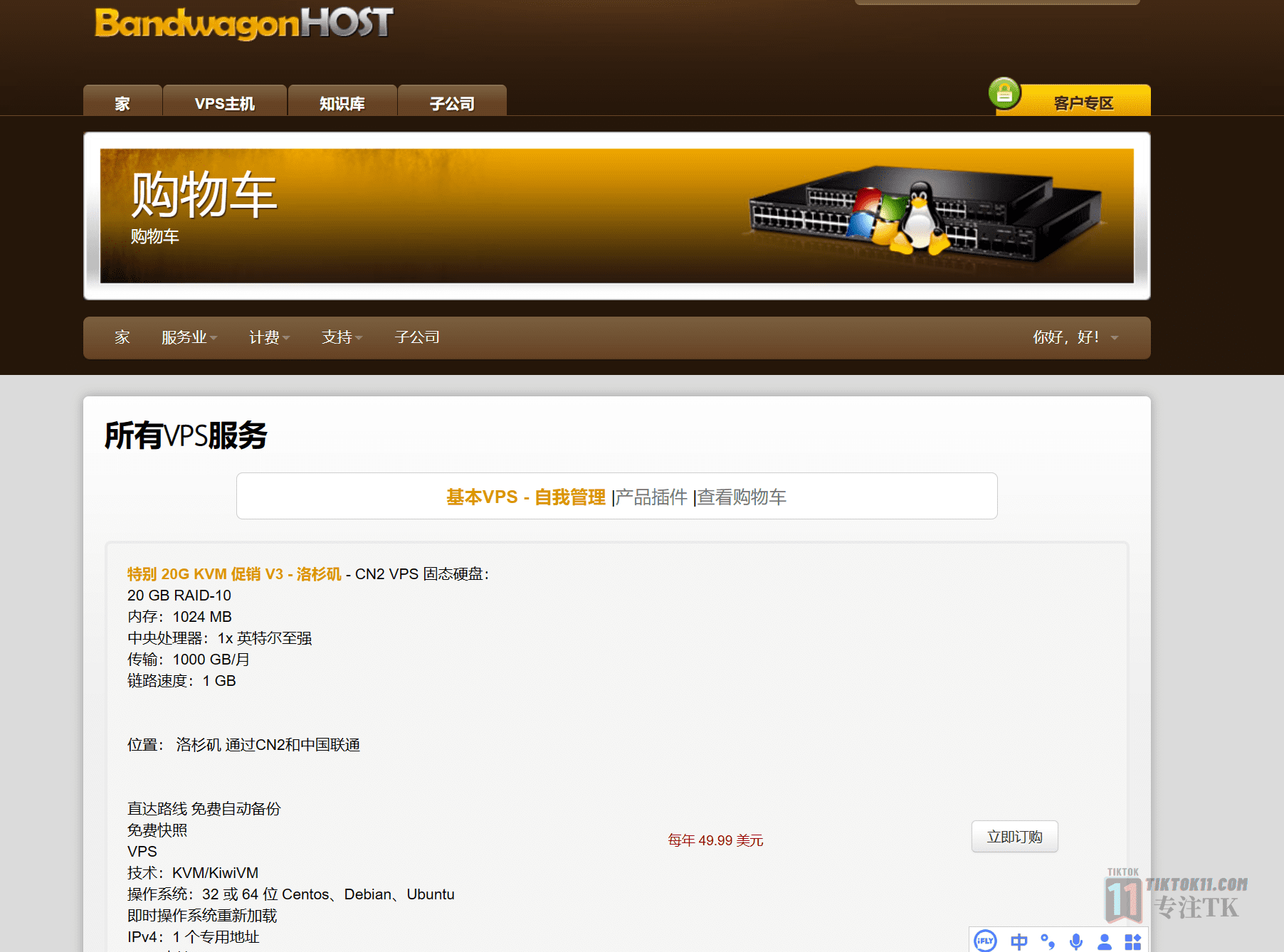The height and width of the screenshot is (952, 1284).
Task: Expand the 服务业 dropdown menu
Action: pyautogui.click(x=189, y=337)
